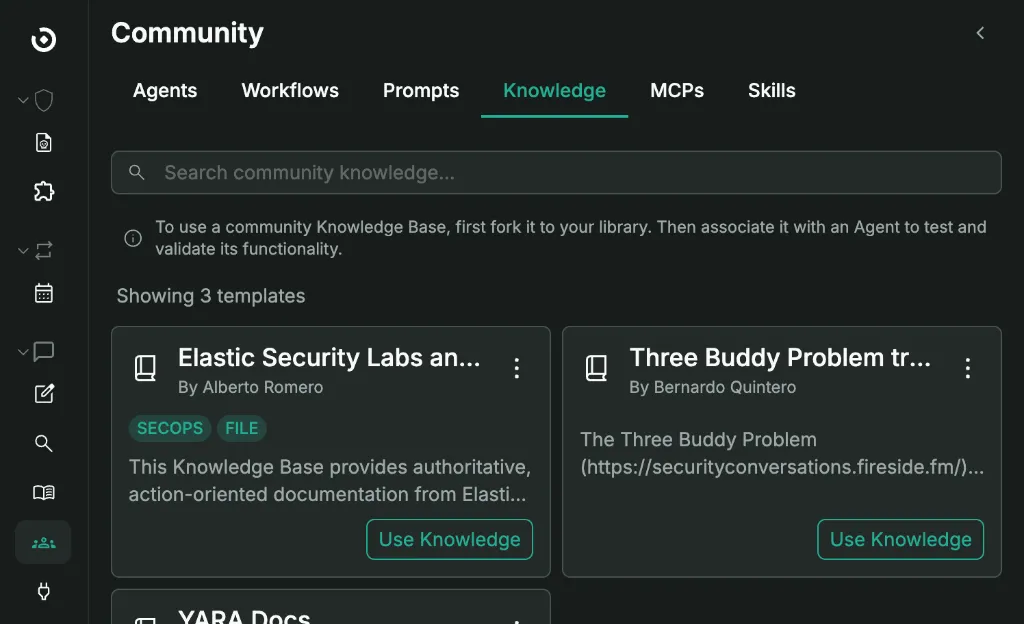
Task: Select the highlighted Community people icon
Action: click(x=43, y=542)
